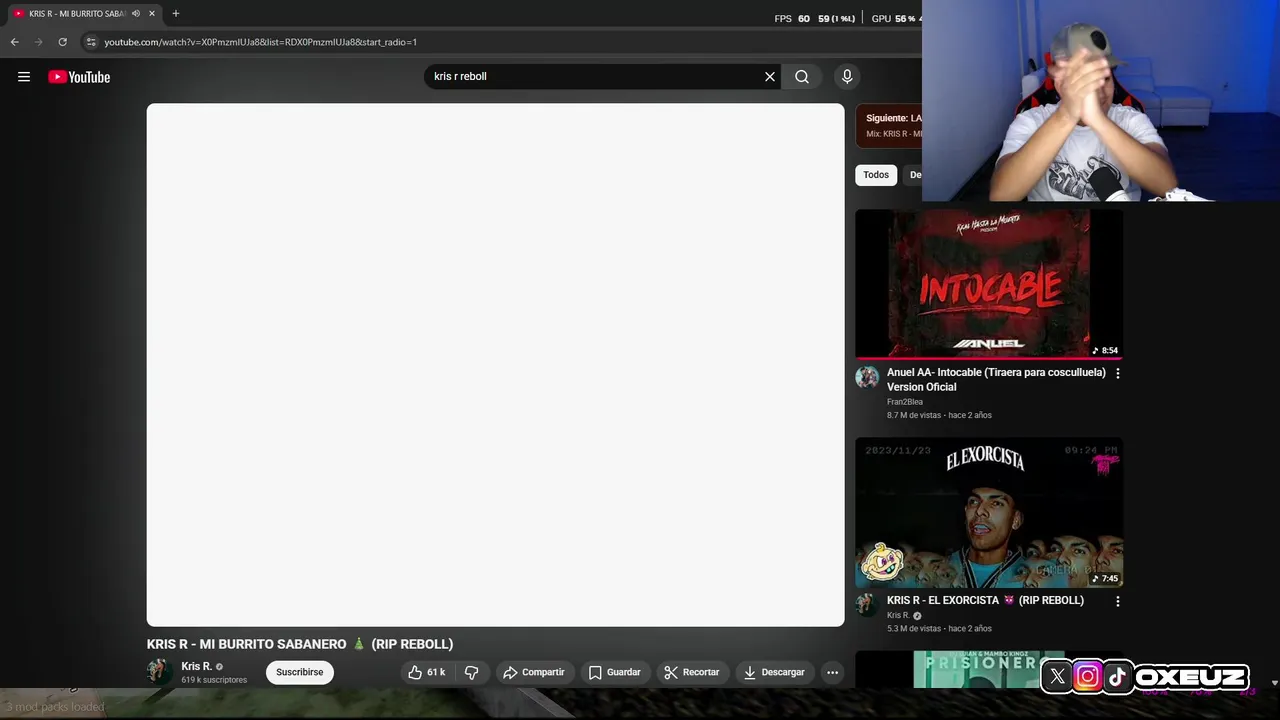Clear the search box with X
This screenshot has height=720, width=1280.
click(x=770, y=77)
